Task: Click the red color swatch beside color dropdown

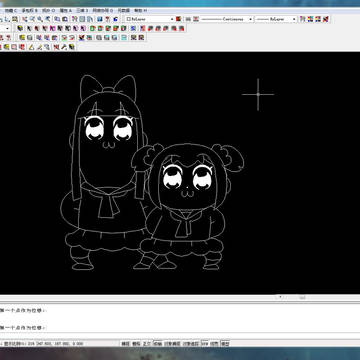Action: pyautogui.click(x=178, y=19)
